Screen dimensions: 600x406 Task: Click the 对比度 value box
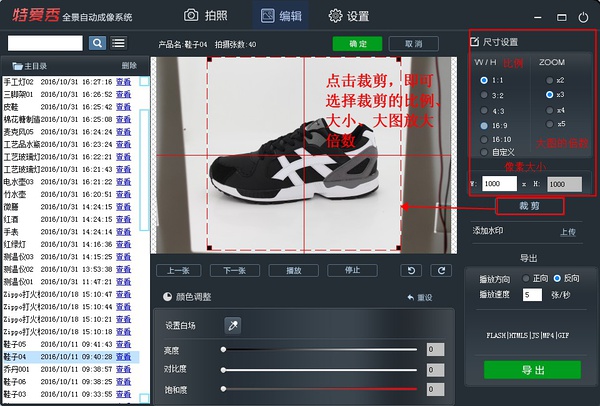pyautogui.click(x=435, y=370)
